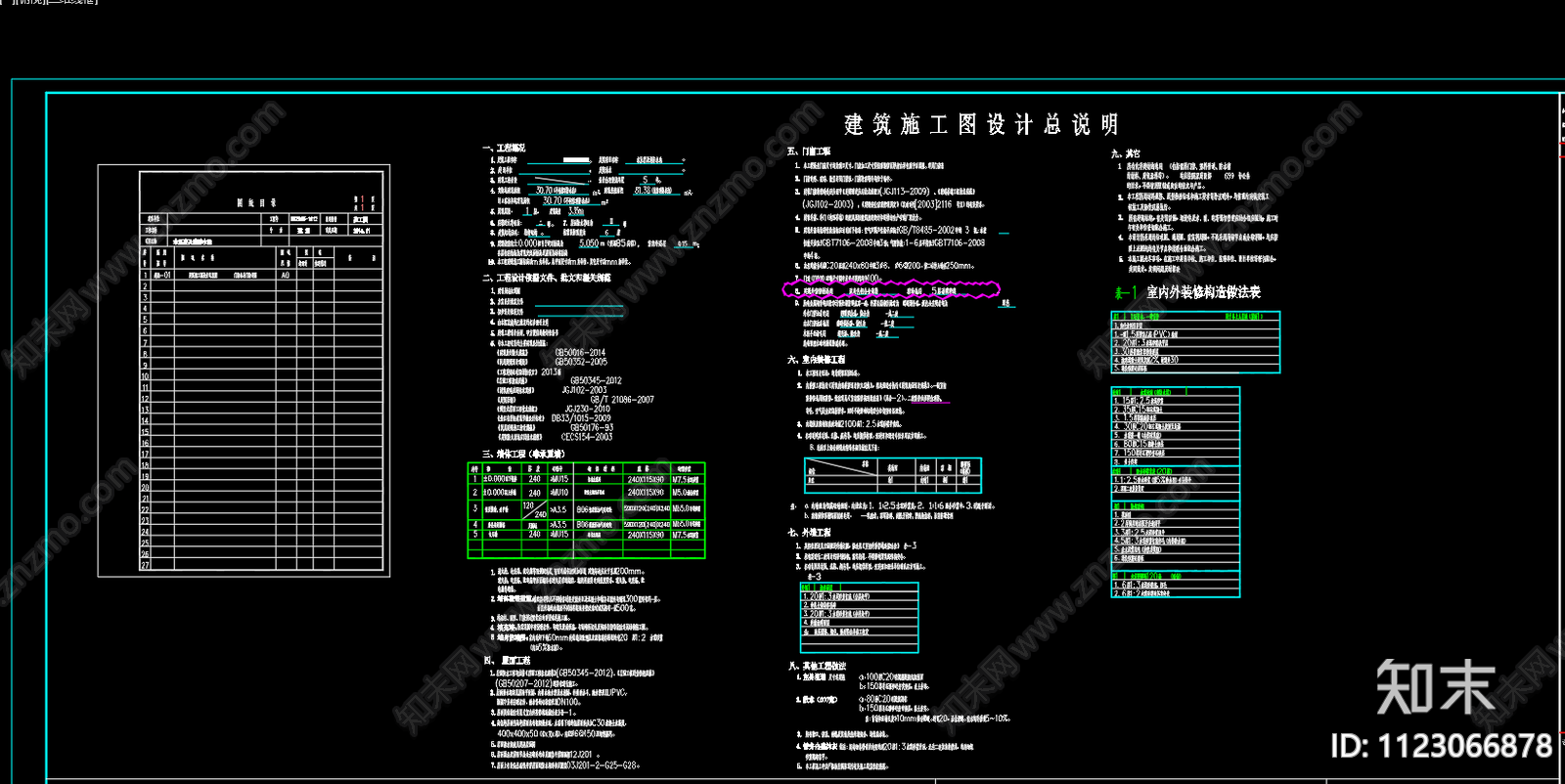Select section heading 五、门窗工程
Image resolution: width=1565 pixels, height=784 pixels.
tap(809, 152)
